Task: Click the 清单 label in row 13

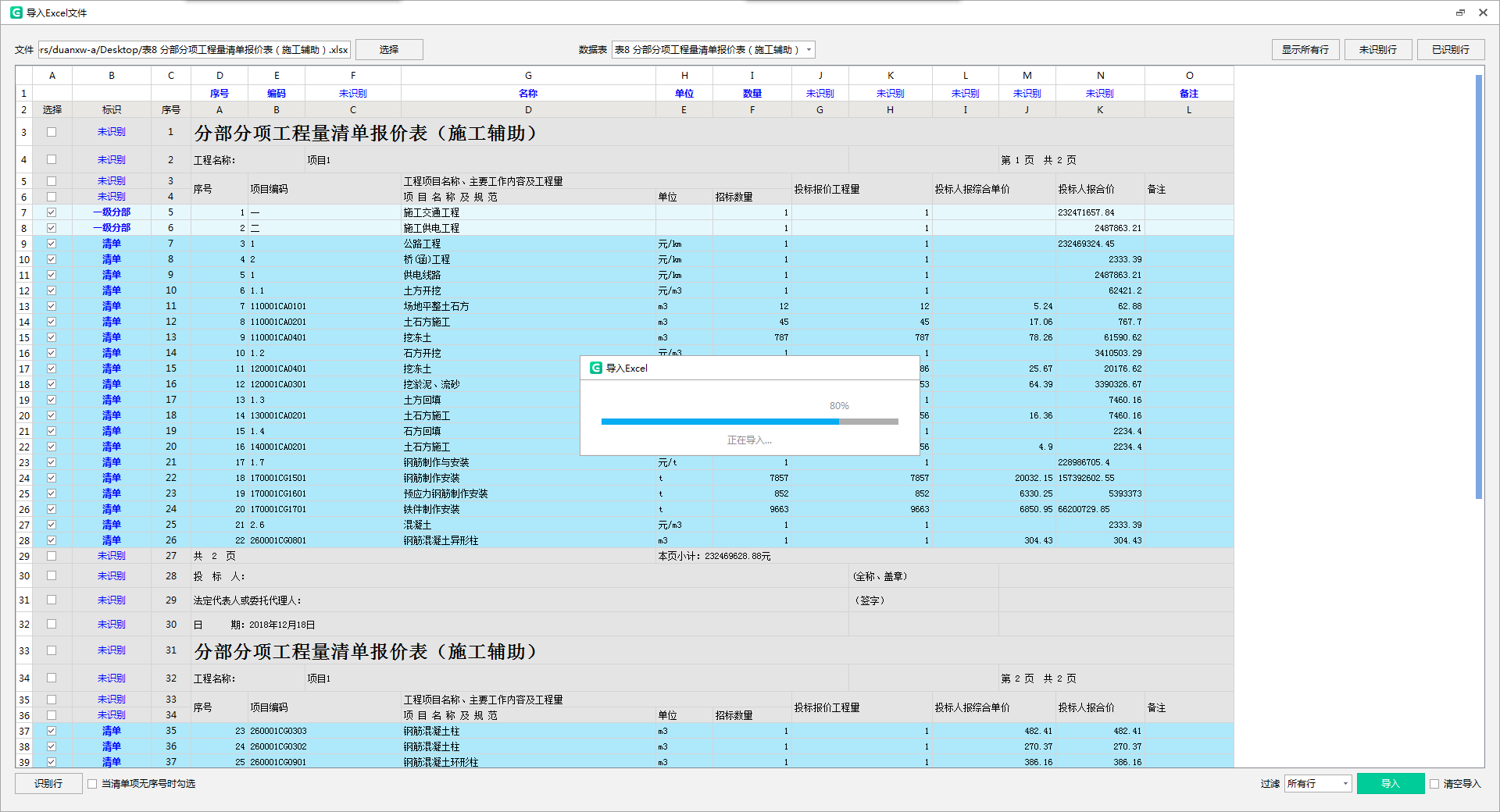Action: pyautogui.click(x=112, y=306)
